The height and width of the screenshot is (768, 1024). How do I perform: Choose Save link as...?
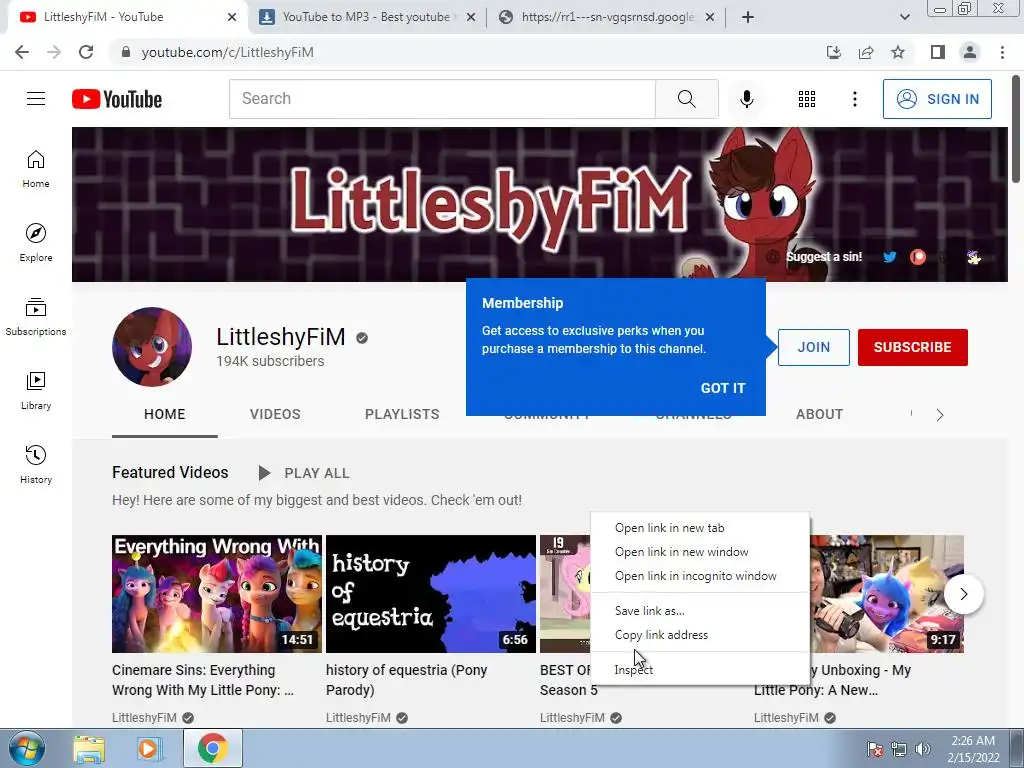point(700,611)
